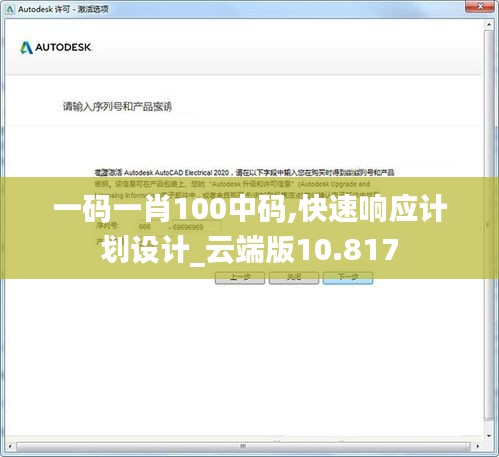
Task: Click the 下一步 (Next) button
Action: coord(348,277)
